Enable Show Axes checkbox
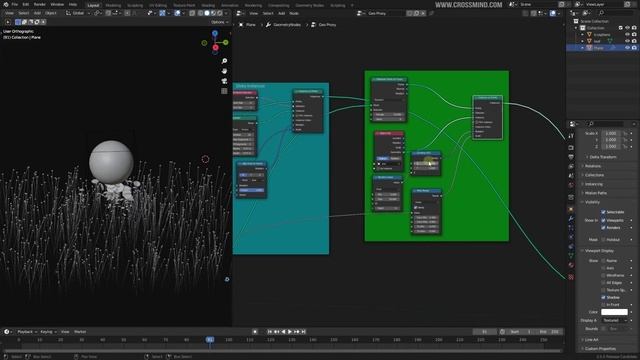Viewport: 640px width, 360px height. point(603,268)
